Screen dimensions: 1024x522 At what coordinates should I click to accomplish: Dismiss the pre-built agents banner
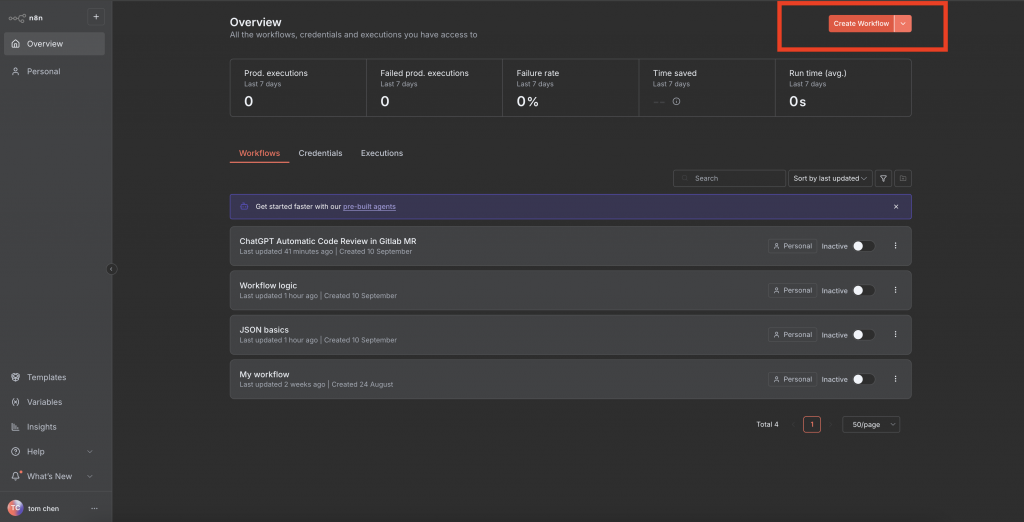tap(896, 207)
